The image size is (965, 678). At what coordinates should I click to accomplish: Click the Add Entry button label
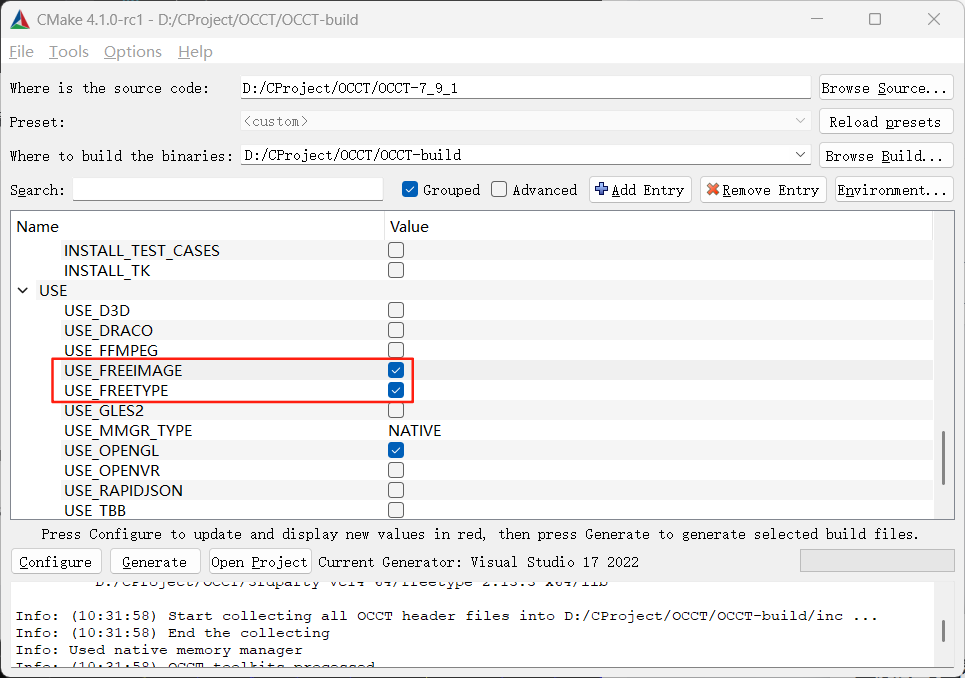647,189
